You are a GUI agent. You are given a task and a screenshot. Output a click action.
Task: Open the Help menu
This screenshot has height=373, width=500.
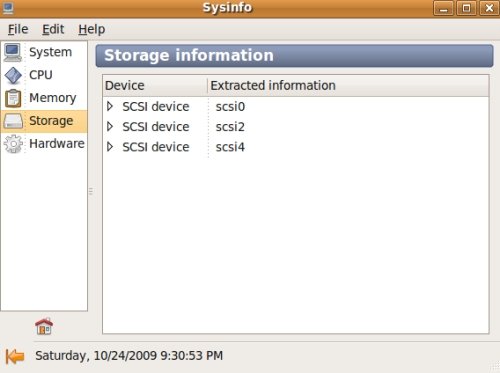92,29
